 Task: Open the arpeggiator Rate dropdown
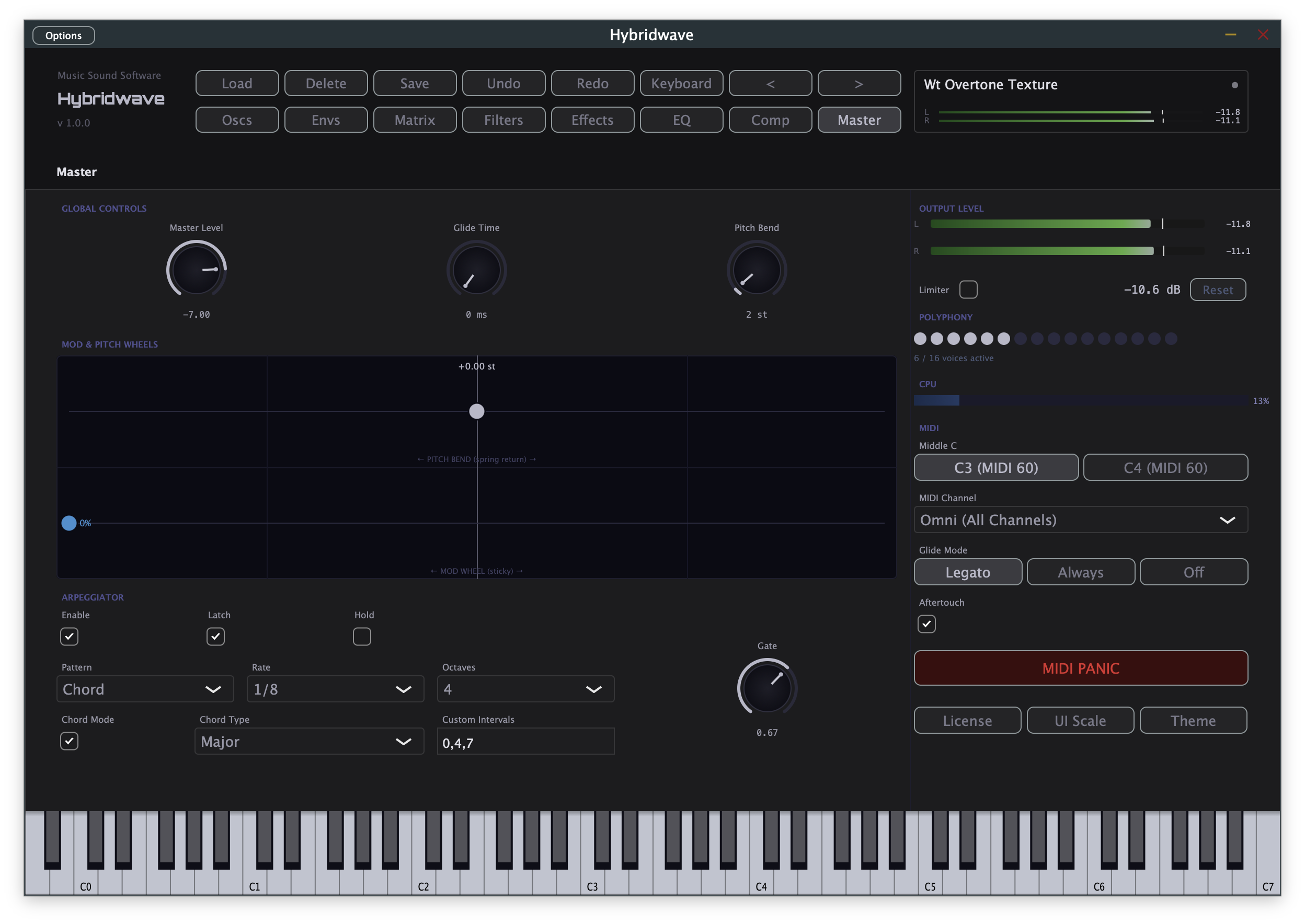[335, 688]
